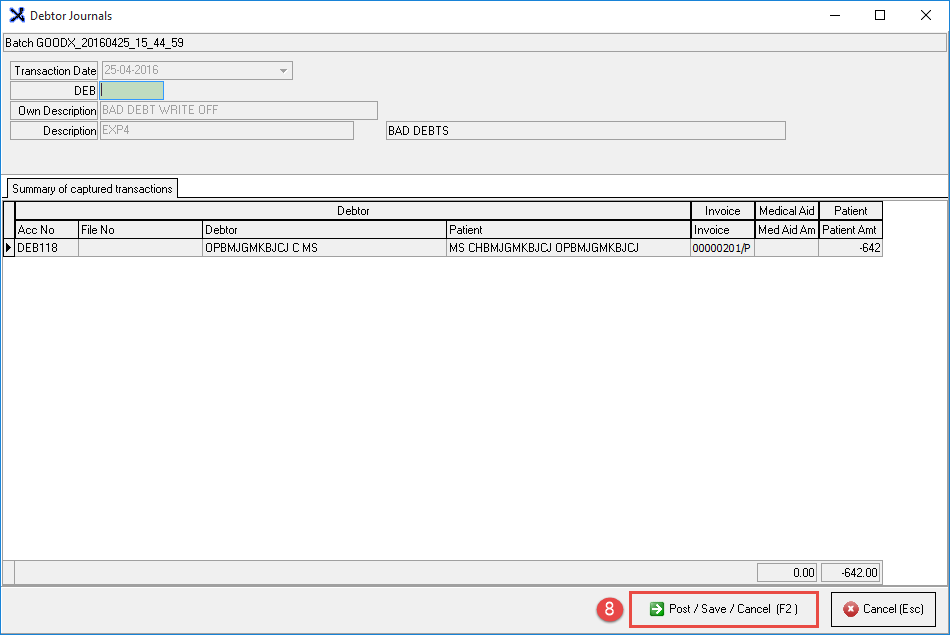Viewport: 950px width, 635px height.
Task: Click the red step 8 marker
Action: [607, 609]
